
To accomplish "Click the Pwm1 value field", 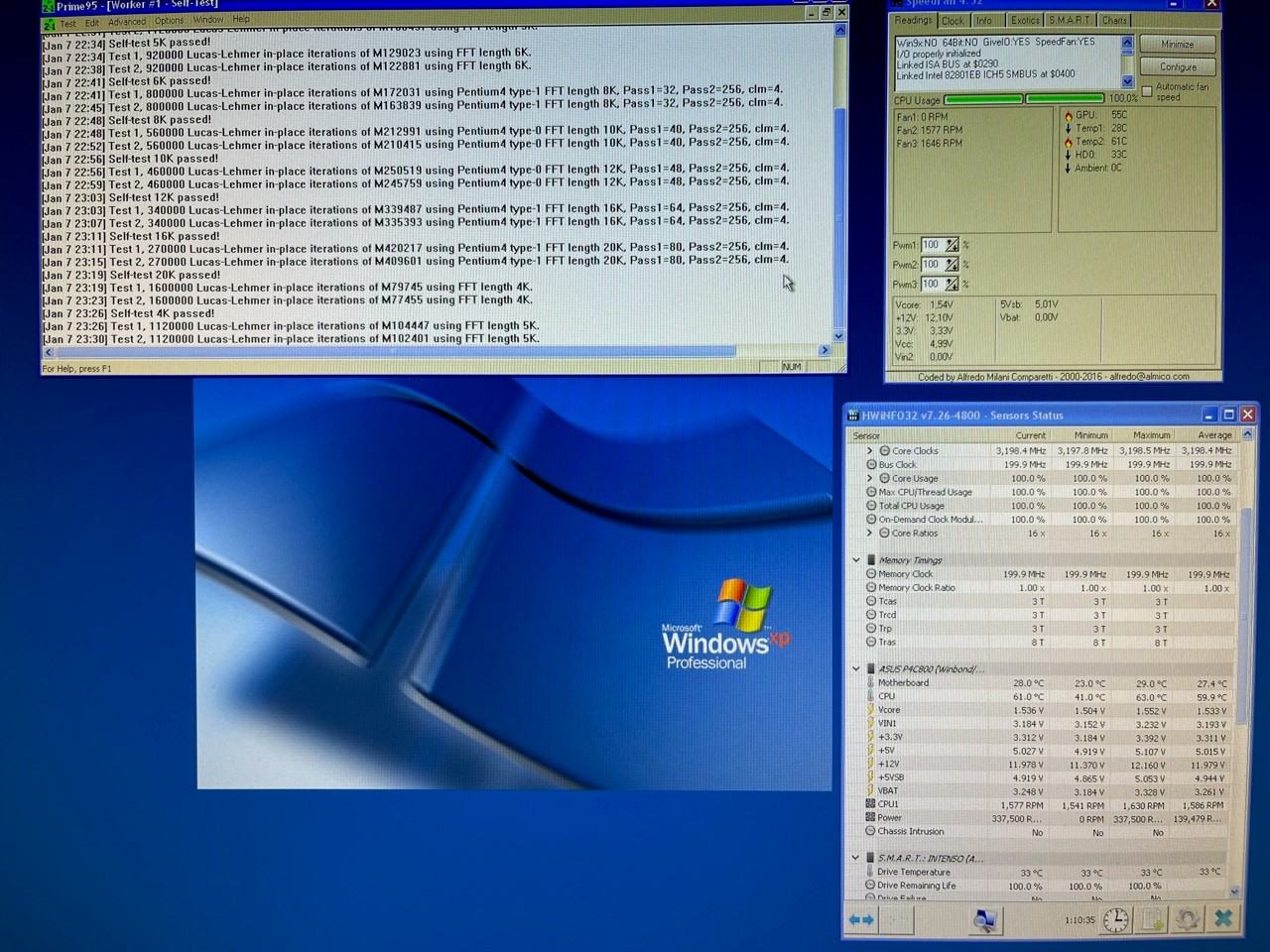I will tap(933, 245).
